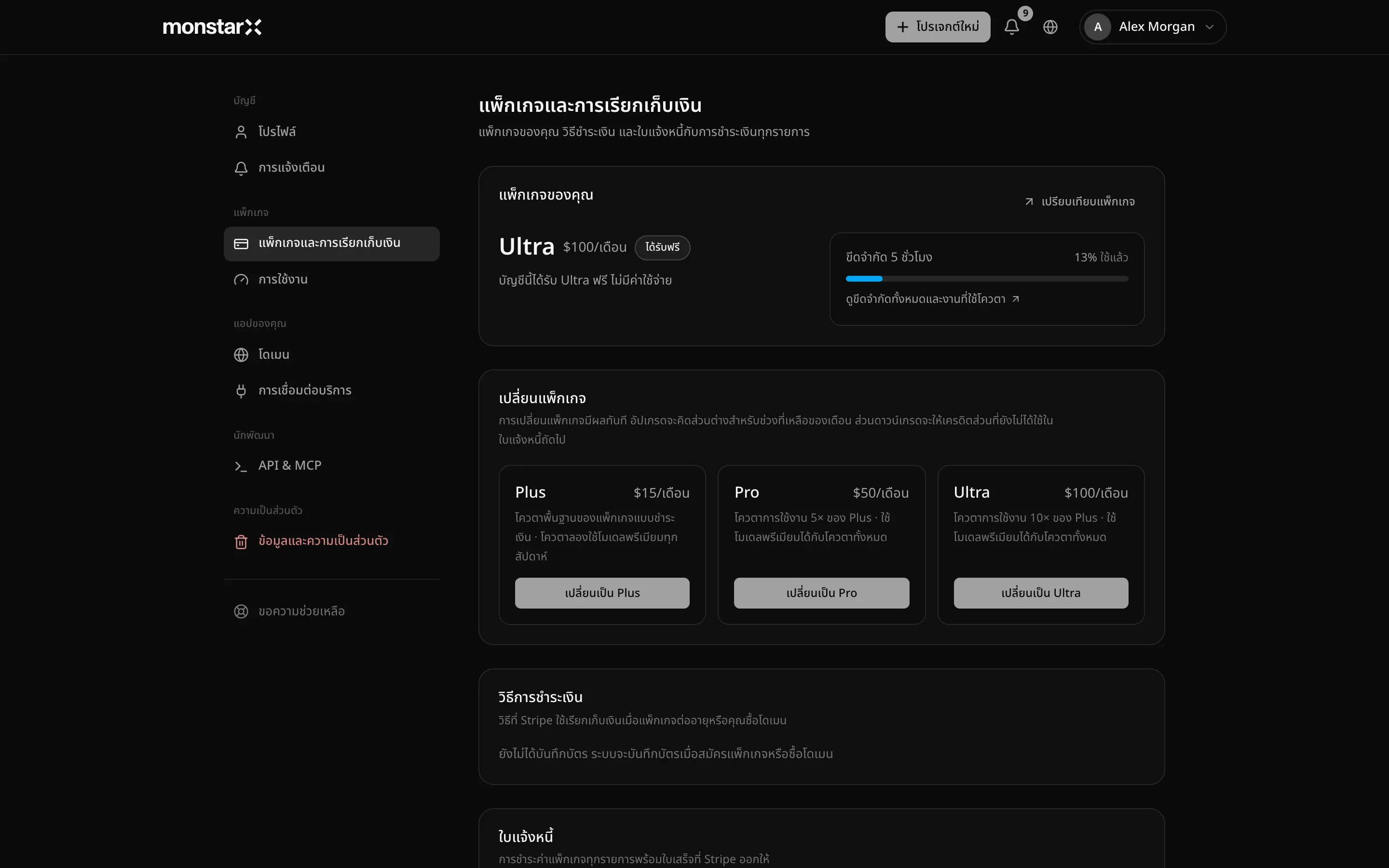The width and height of the screenshot is (1389, 868).
Task: Open เปรียบเทียบแพ็กเกจ link
Action: click(x=1080, y=202)
